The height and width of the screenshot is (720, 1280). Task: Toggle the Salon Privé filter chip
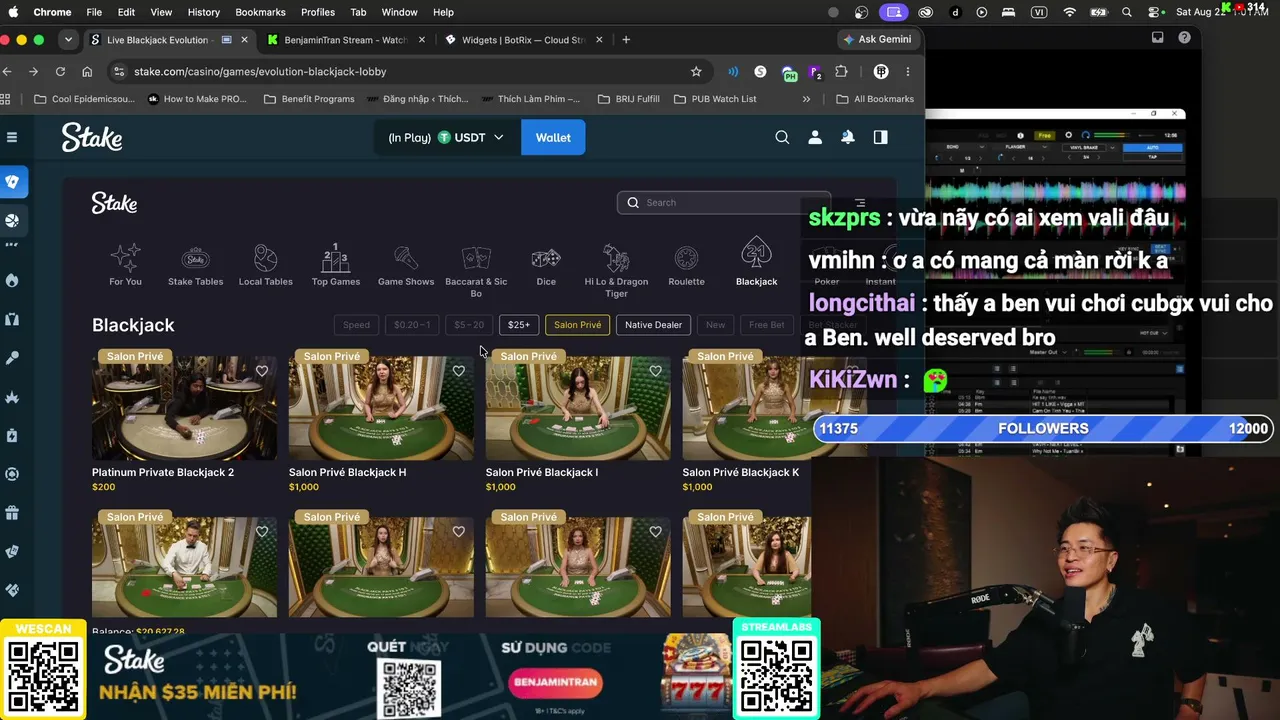click(578, 325)
